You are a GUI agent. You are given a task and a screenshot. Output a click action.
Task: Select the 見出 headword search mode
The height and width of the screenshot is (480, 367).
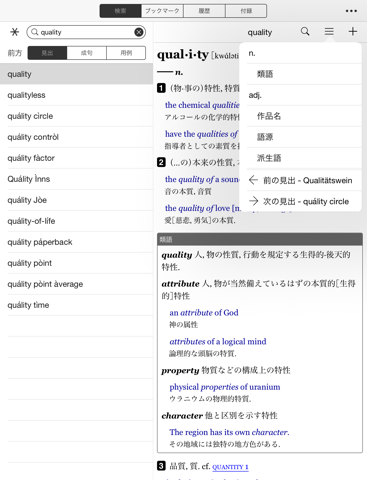[x=47, y=53]
